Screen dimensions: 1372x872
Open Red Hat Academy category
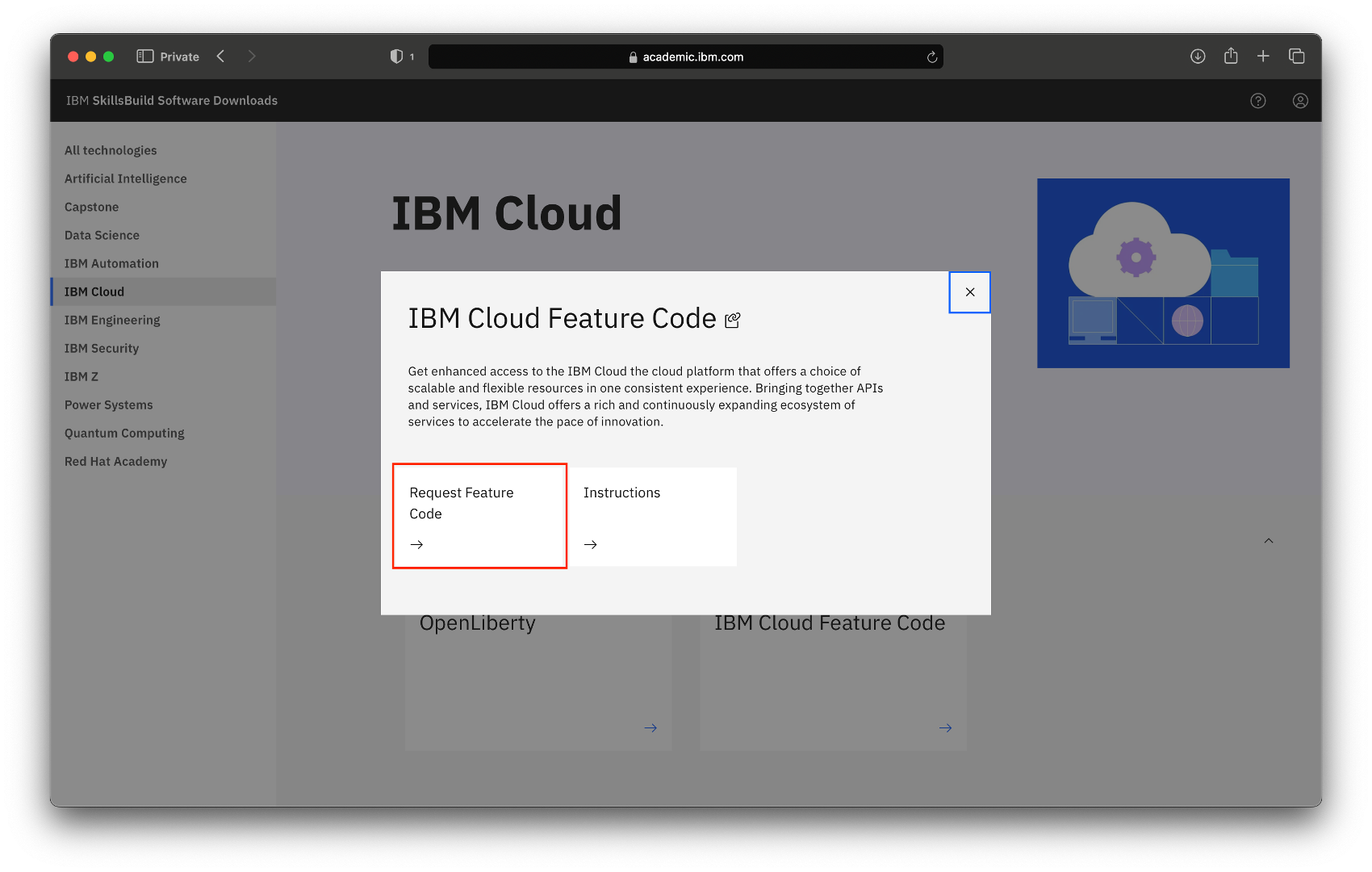pyautogui.click(x=115, y=461)
